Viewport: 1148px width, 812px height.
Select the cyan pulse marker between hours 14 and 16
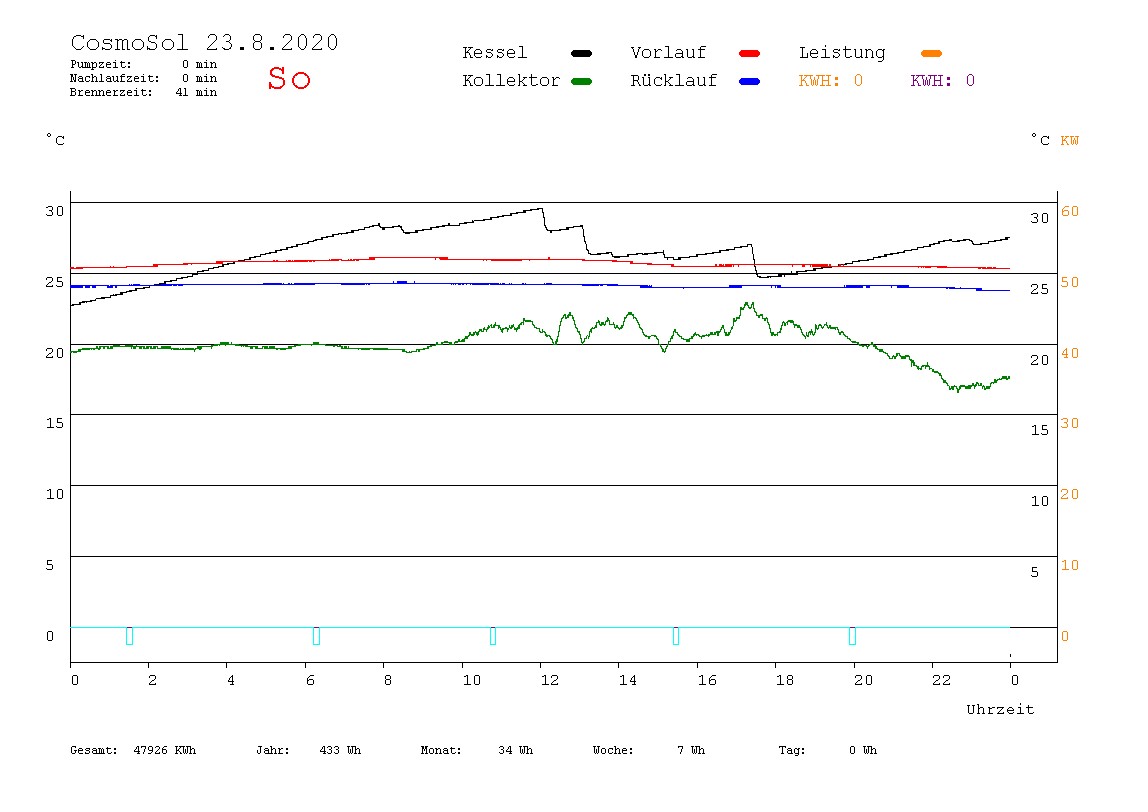[x=676, y=636]
